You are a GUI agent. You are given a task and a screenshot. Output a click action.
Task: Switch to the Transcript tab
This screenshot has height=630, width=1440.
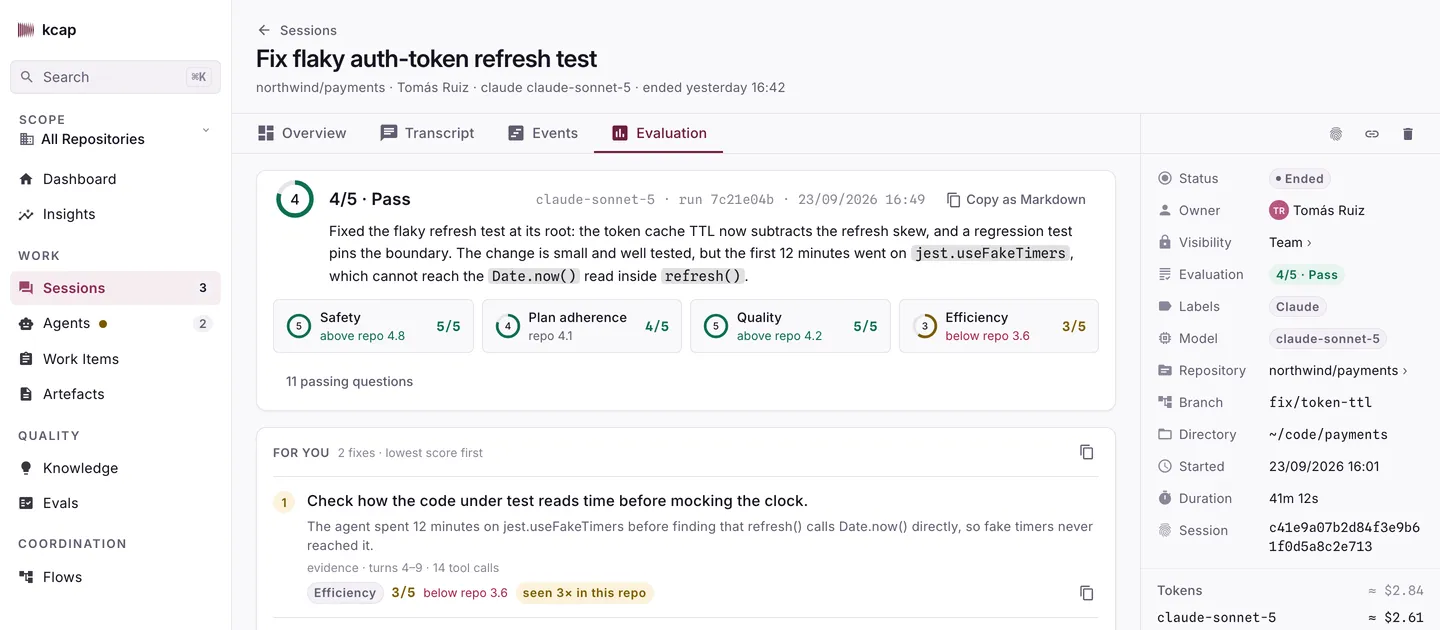[427, 133]
